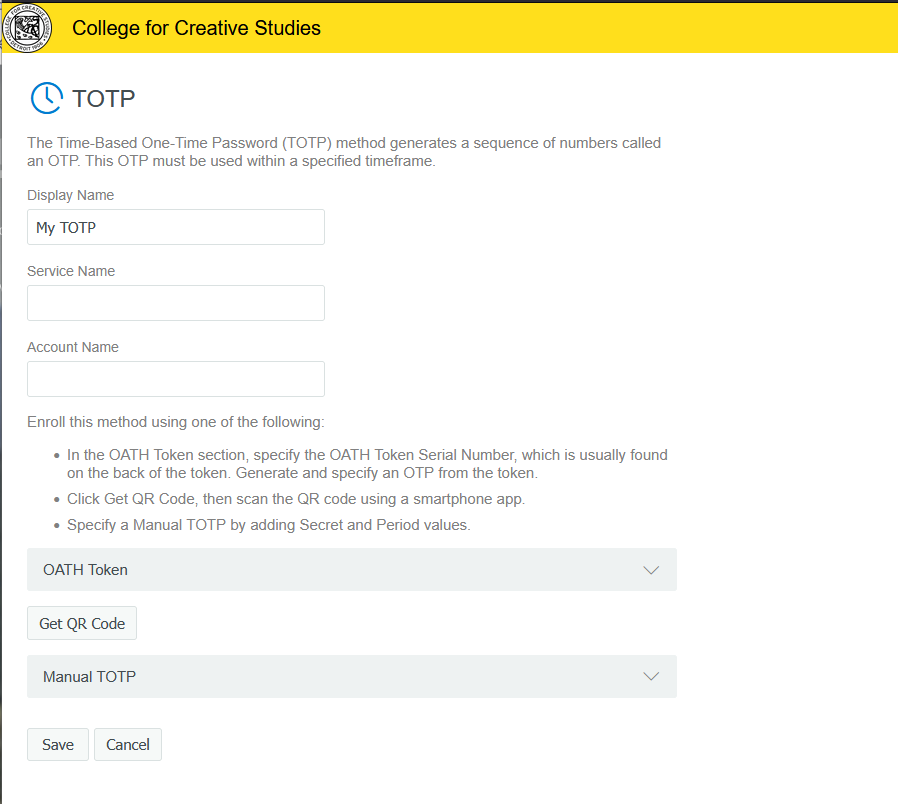
Task: Open the Manual TOTP section header
Action: point(90,677)
